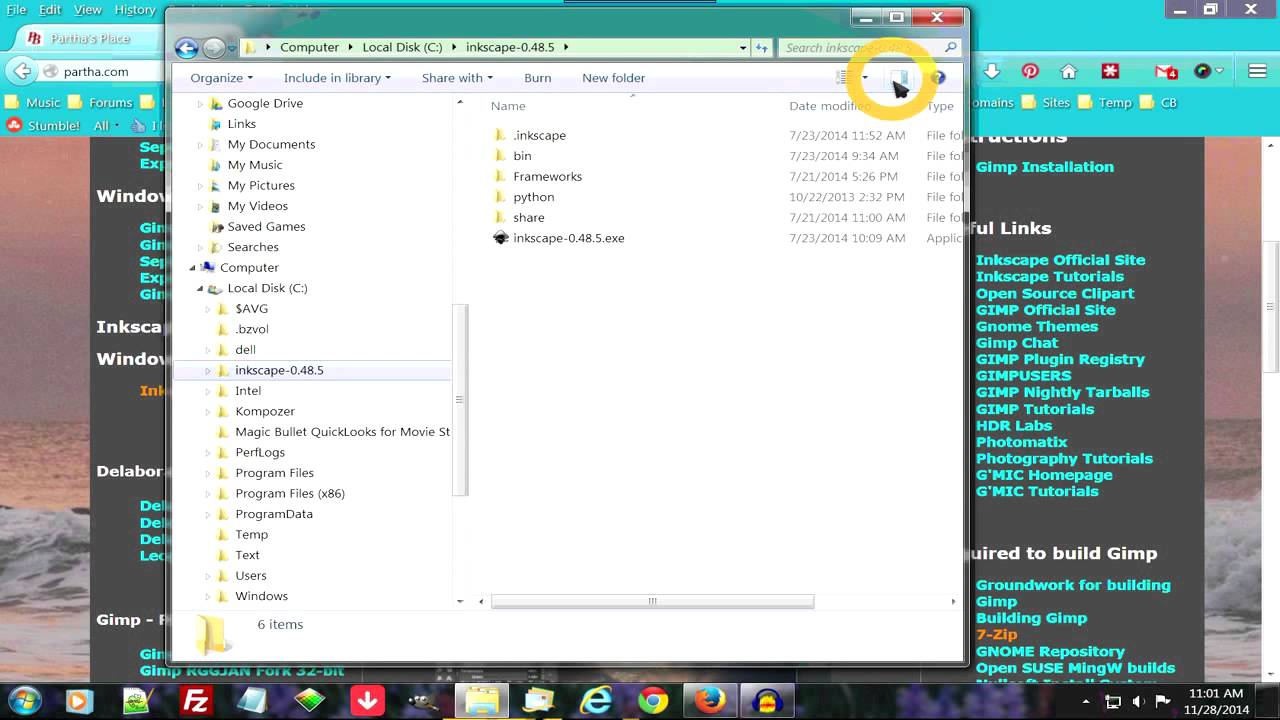Screen dimensions: 1280x720
Task: Open the Music bookmarks folder
Action: (33, 102)
